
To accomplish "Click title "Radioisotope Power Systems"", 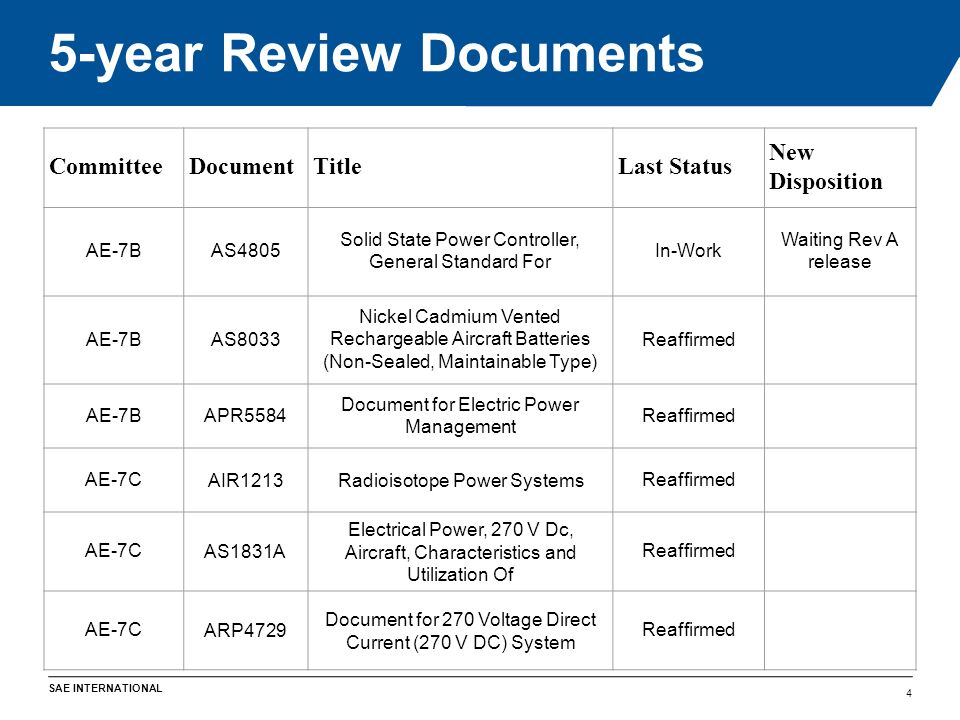I will coord(460,481).
